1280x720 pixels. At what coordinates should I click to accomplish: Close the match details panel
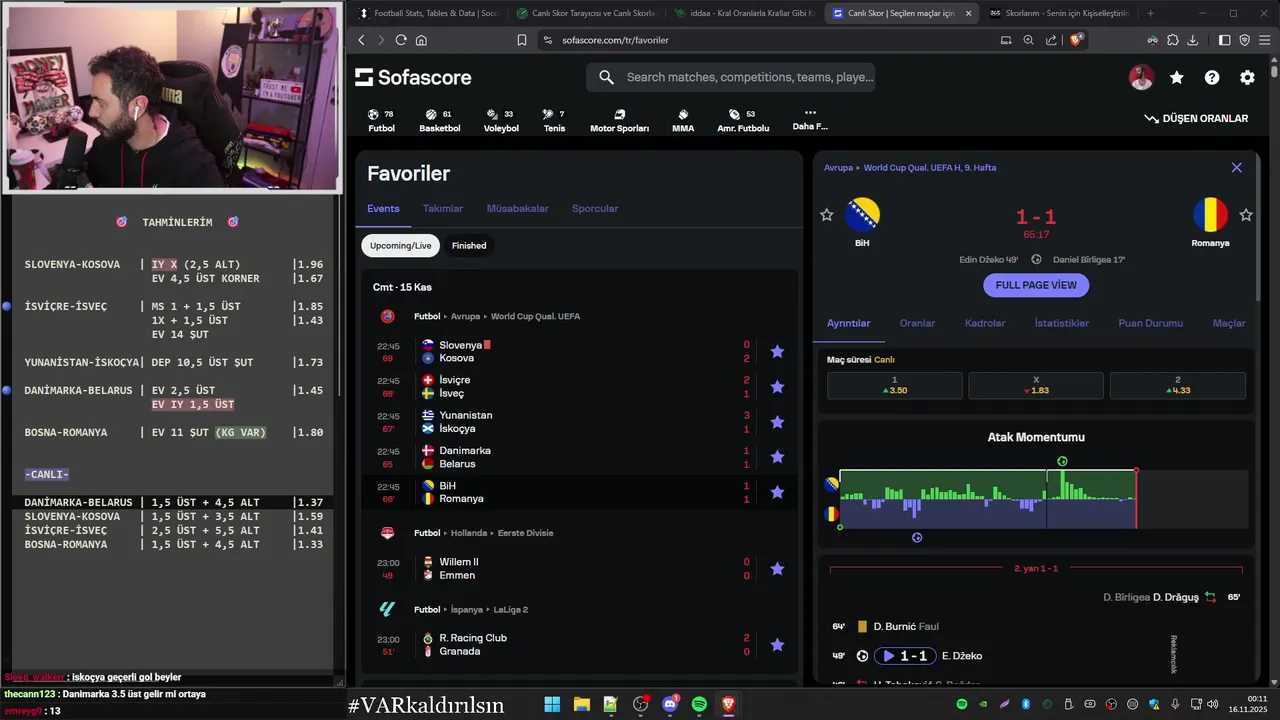click(x=1237, y=168)
